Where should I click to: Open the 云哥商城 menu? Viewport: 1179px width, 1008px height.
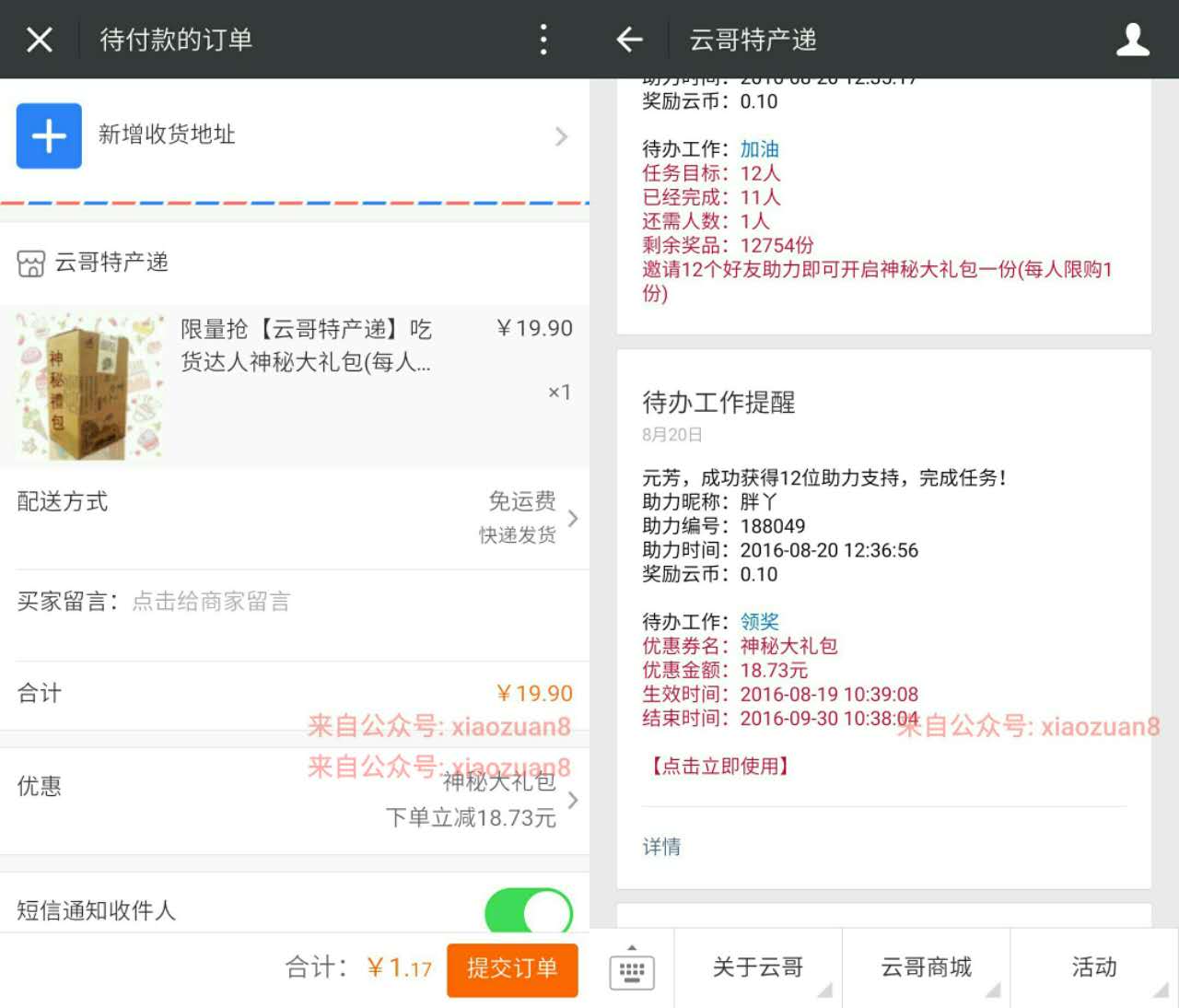point(927,967)
